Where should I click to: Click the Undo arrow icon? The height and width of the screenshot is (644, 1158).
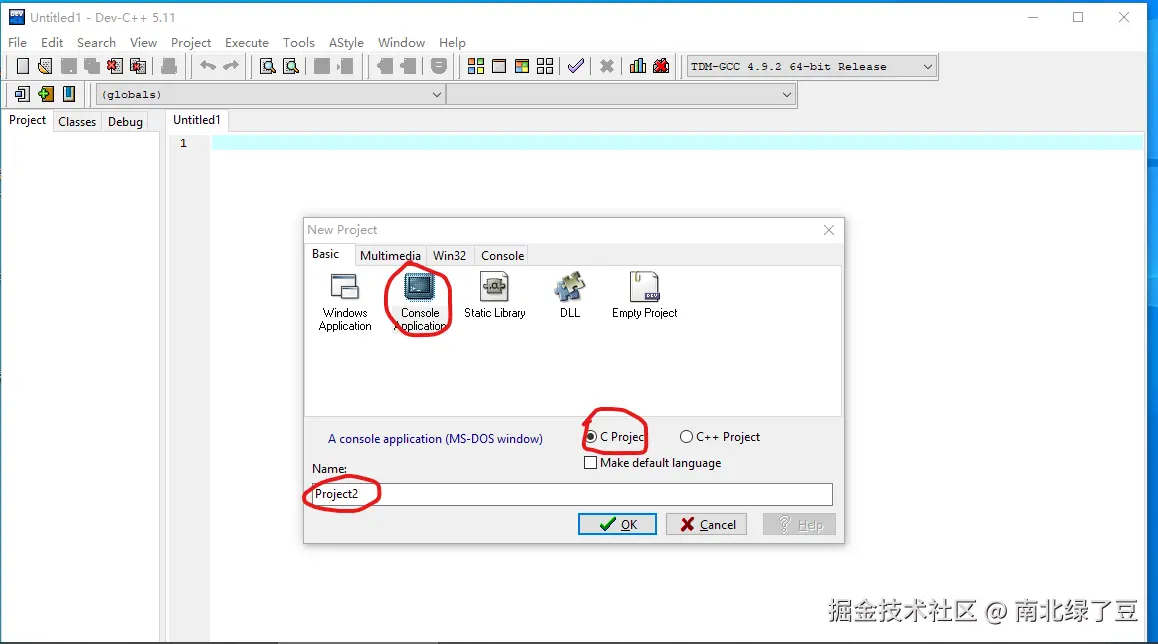[x=208, y=66]
